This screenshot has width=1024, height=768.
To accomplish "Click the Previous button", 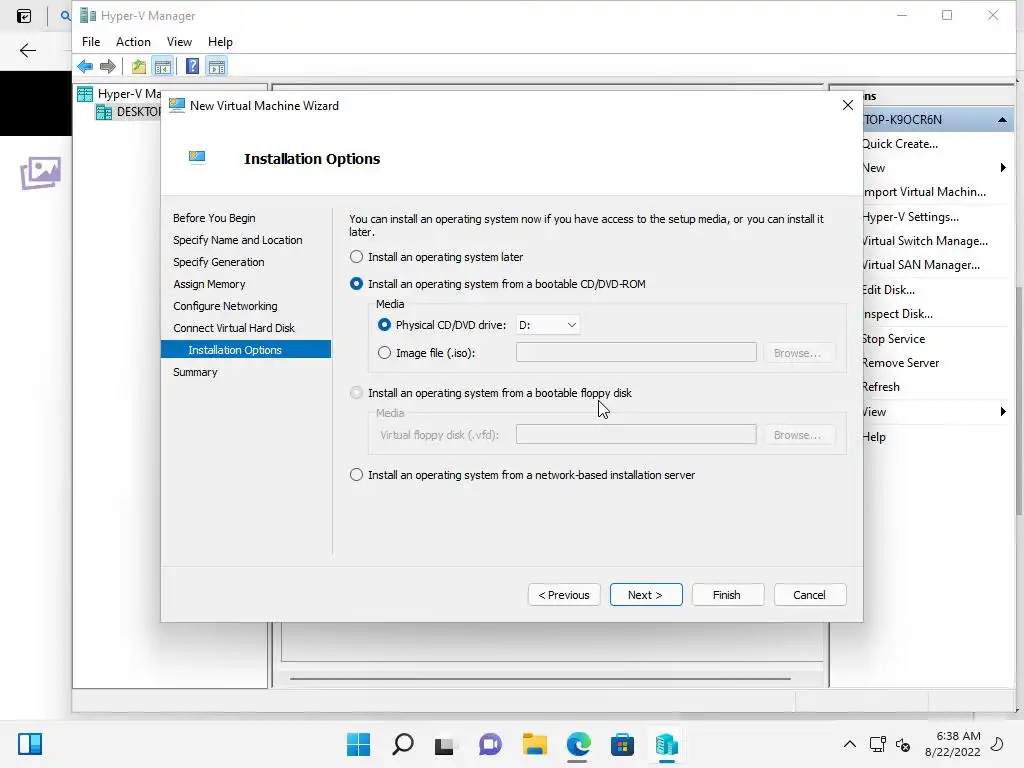I will click(x=564, y=595).
